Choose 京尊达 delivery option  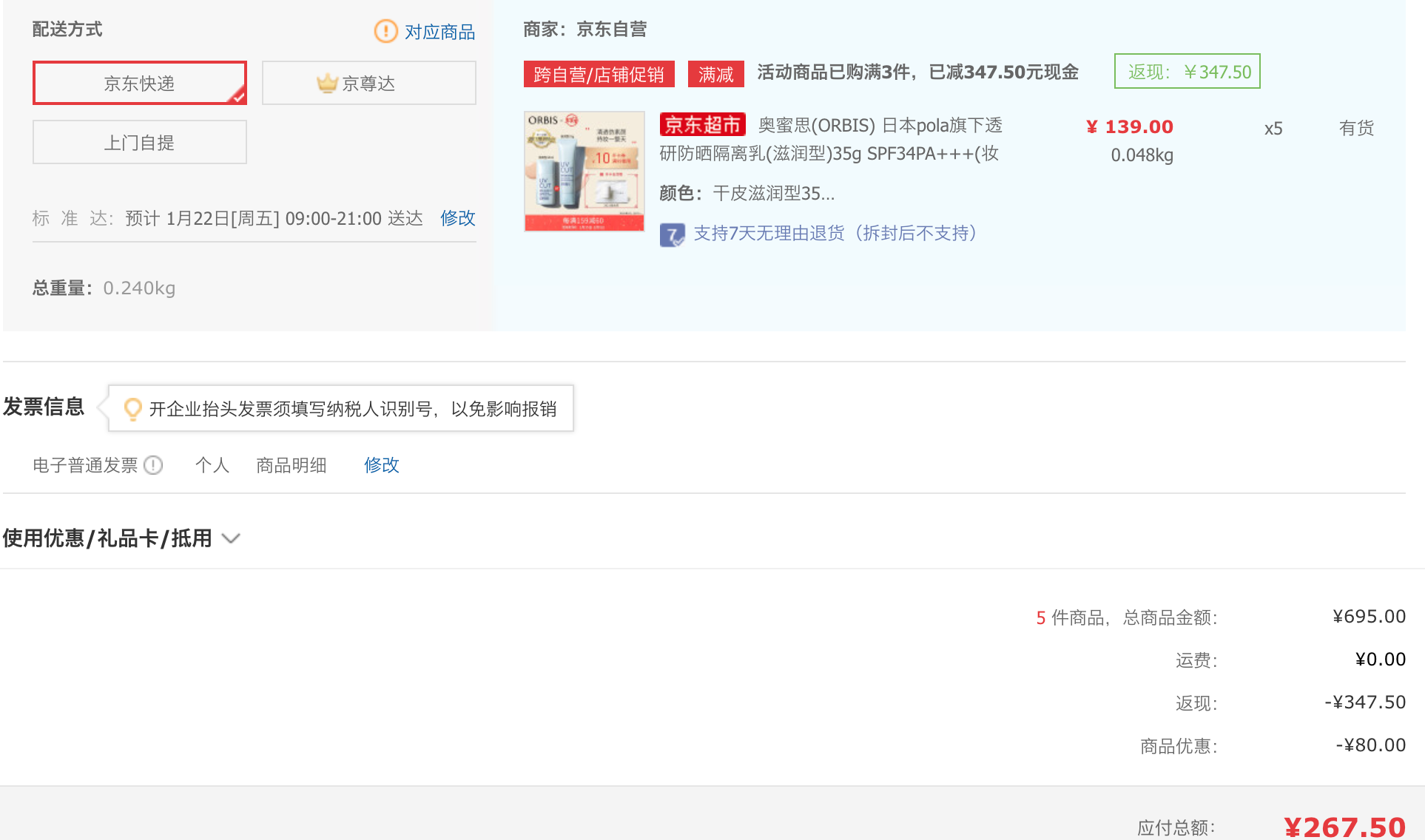pos(368,83)
